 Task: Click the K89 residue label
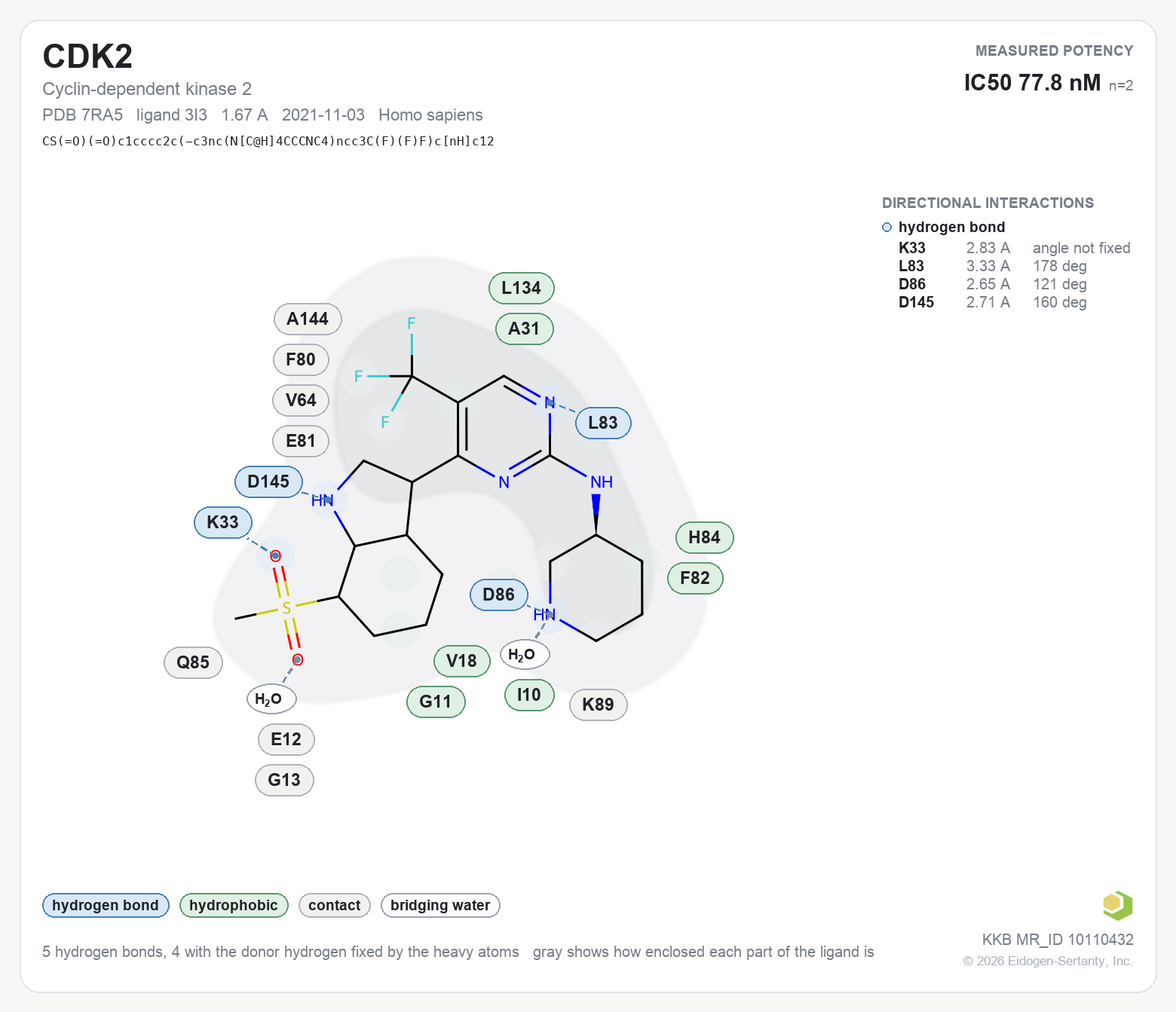click(x=599, y=705)
